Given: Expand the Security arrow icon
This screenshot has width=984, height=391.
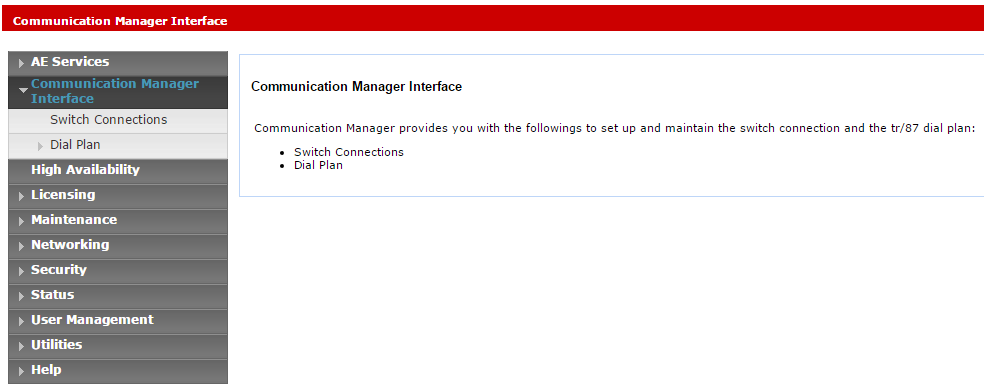Looking at the screenshot, I should pyautogui.click(x=22, y=271).
